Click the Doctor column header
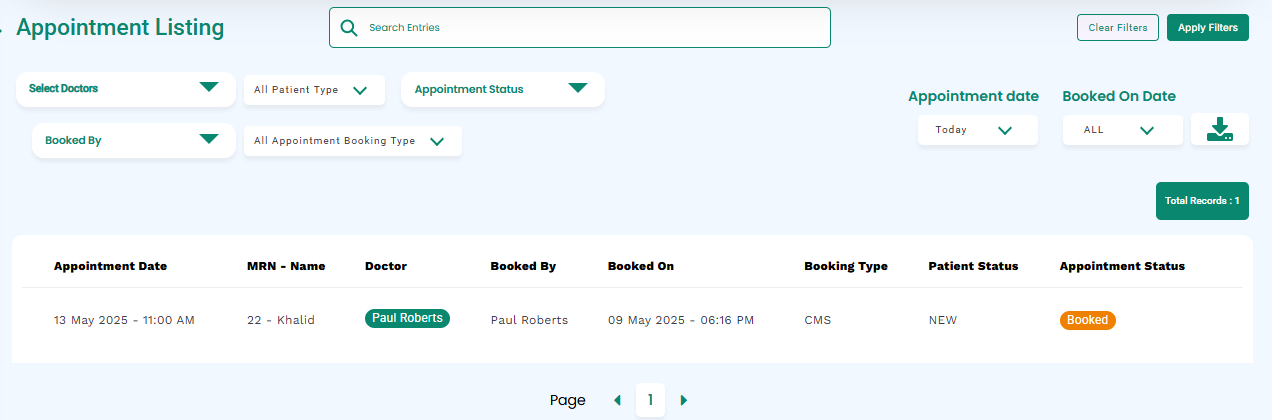The image size is (1272, 420). (386, 266)
